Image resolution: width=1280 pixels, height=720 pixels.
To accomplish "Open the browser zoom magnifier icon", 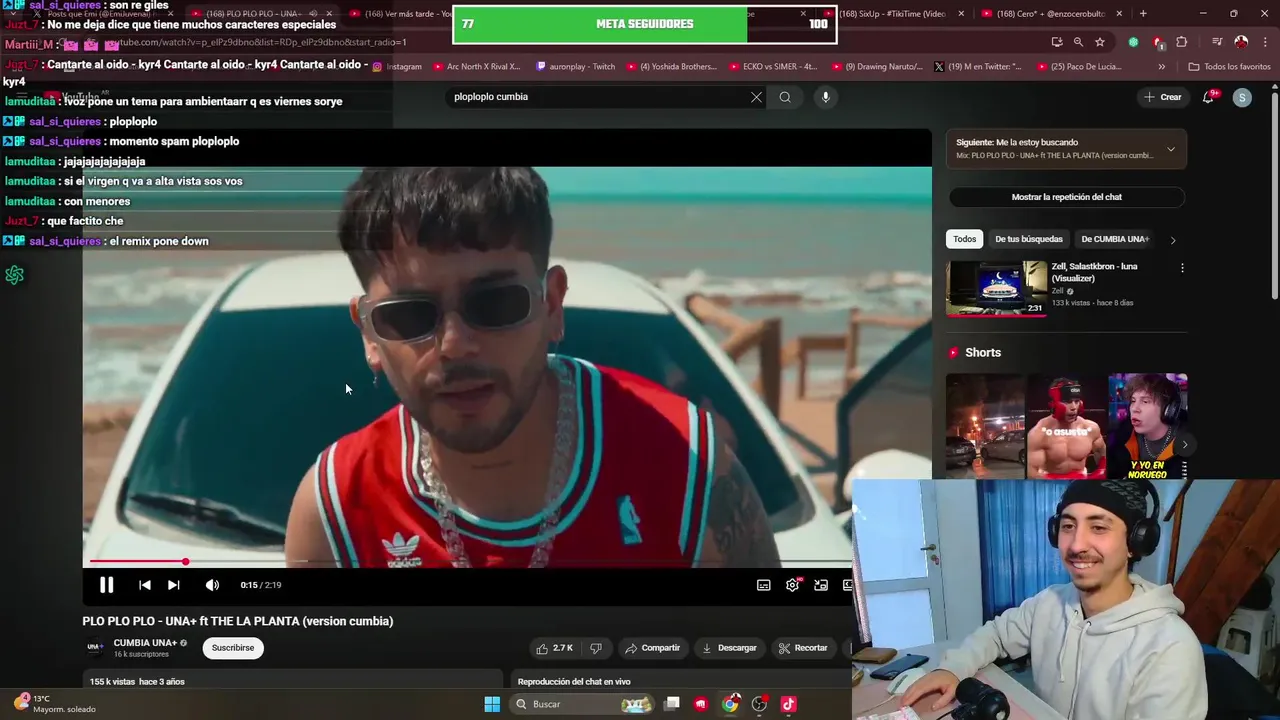I will tap(1078, 42).
